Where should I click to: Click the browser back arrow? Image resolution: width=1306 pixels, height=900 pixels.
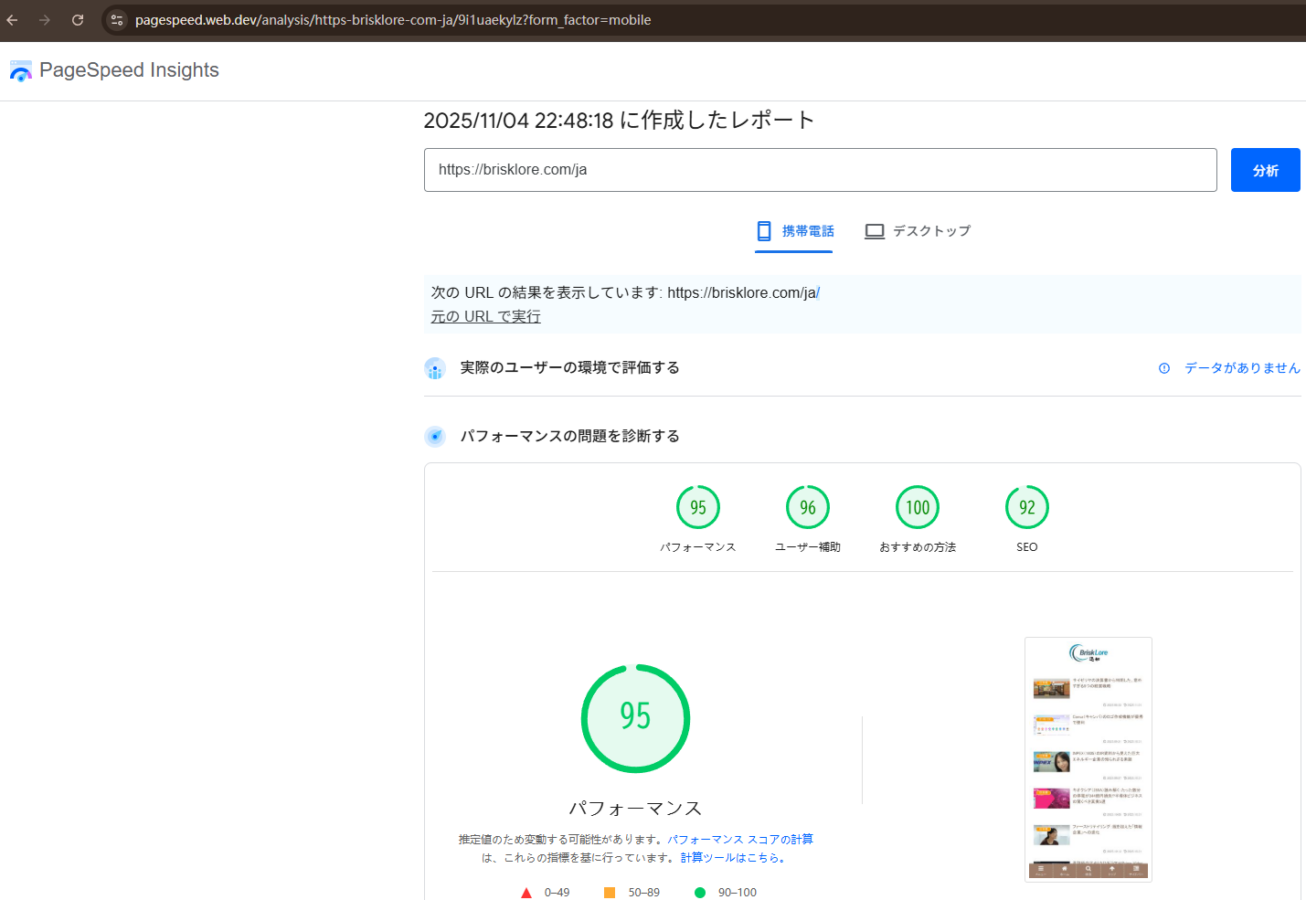pyautogui.click(x=12, y=20)
